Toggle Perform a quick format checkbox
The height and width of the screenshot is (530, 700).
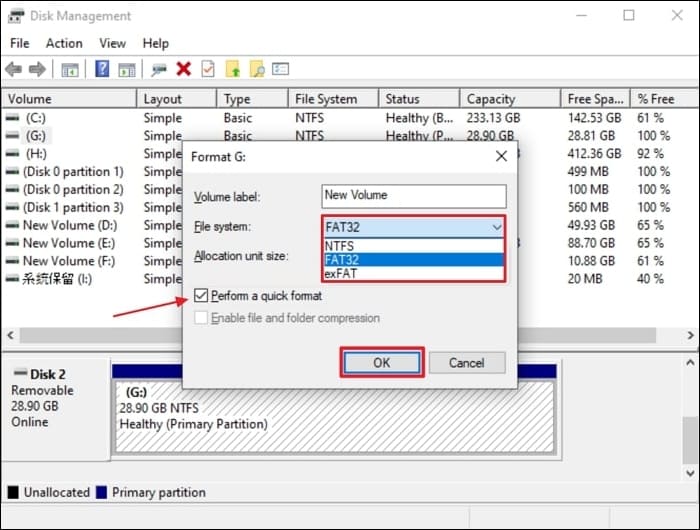pyautogui.click(x=203, y=296)
